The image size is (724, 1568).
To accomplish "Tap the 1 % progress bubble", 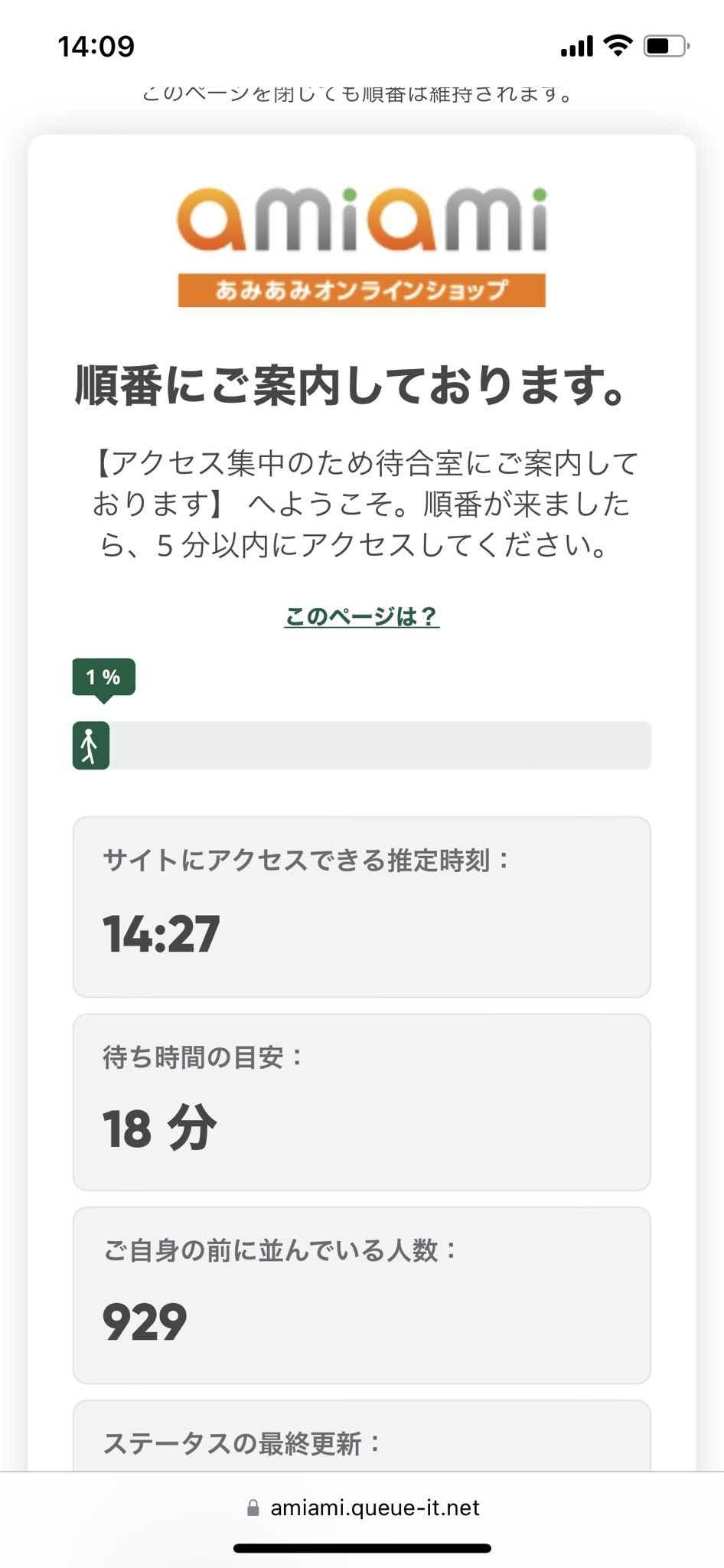I will point(103,677).
